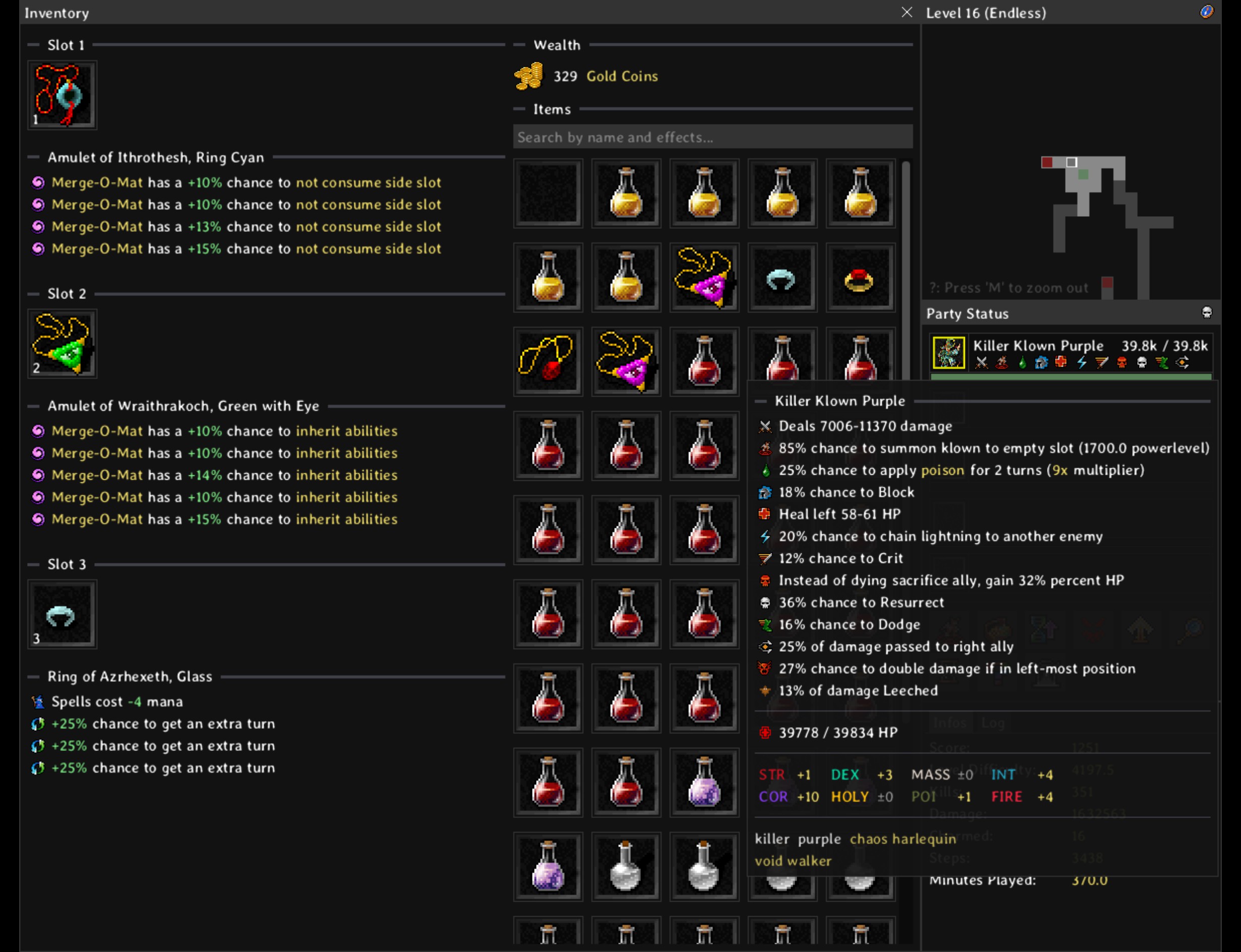1241x952 pixels.
Task: Click the green poison drop ability icon
Action: tap(1022, 363)
